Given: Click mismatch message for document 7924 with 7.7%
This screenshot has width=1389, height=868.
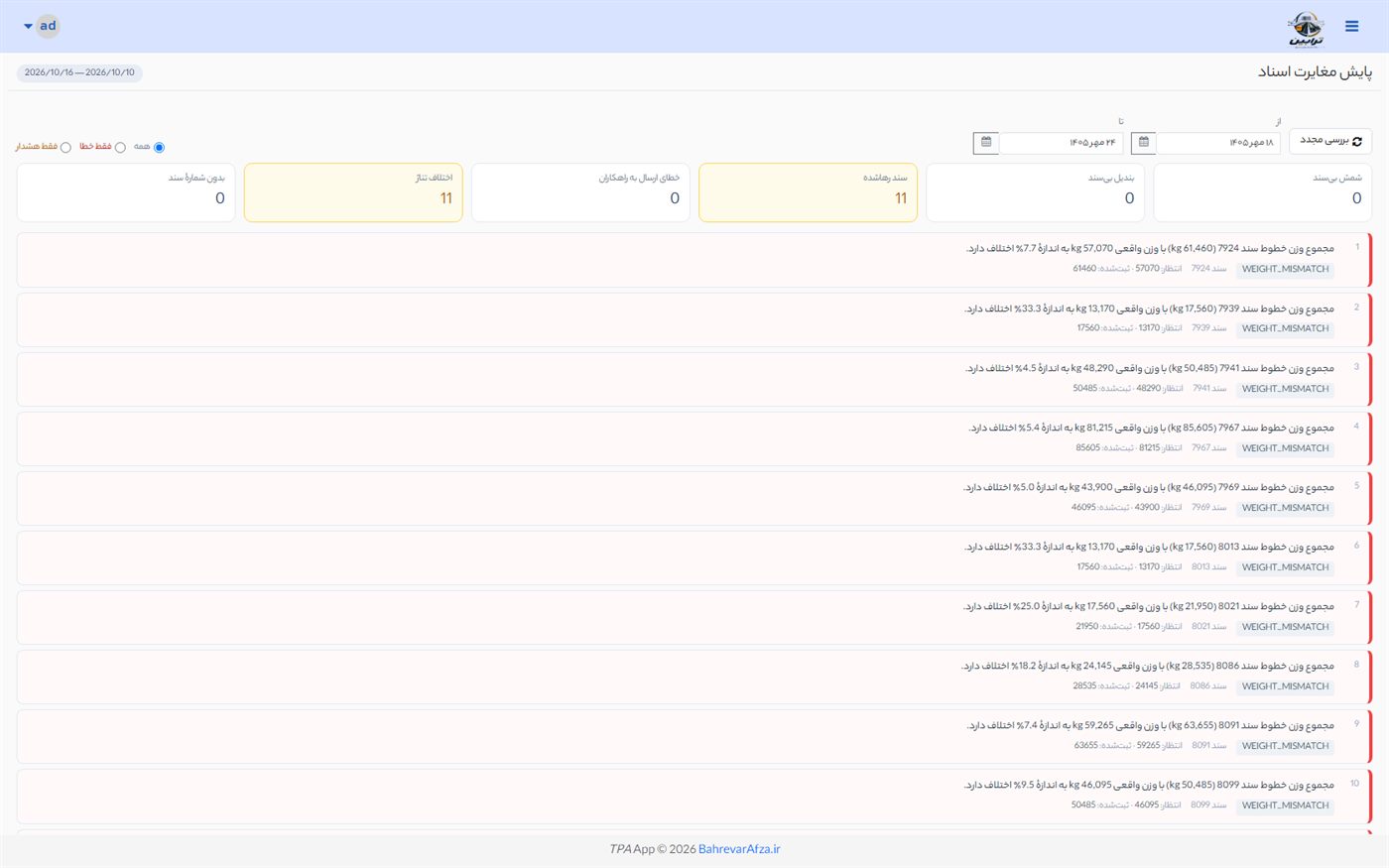Looking at the screenshot, I should [1151, 248].
